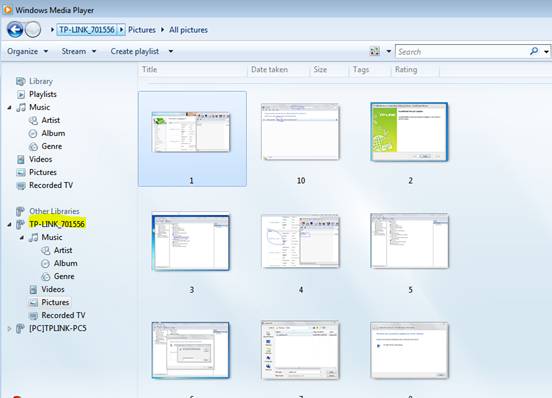
Task: Click the Forward navigation button
Action: 33,30
